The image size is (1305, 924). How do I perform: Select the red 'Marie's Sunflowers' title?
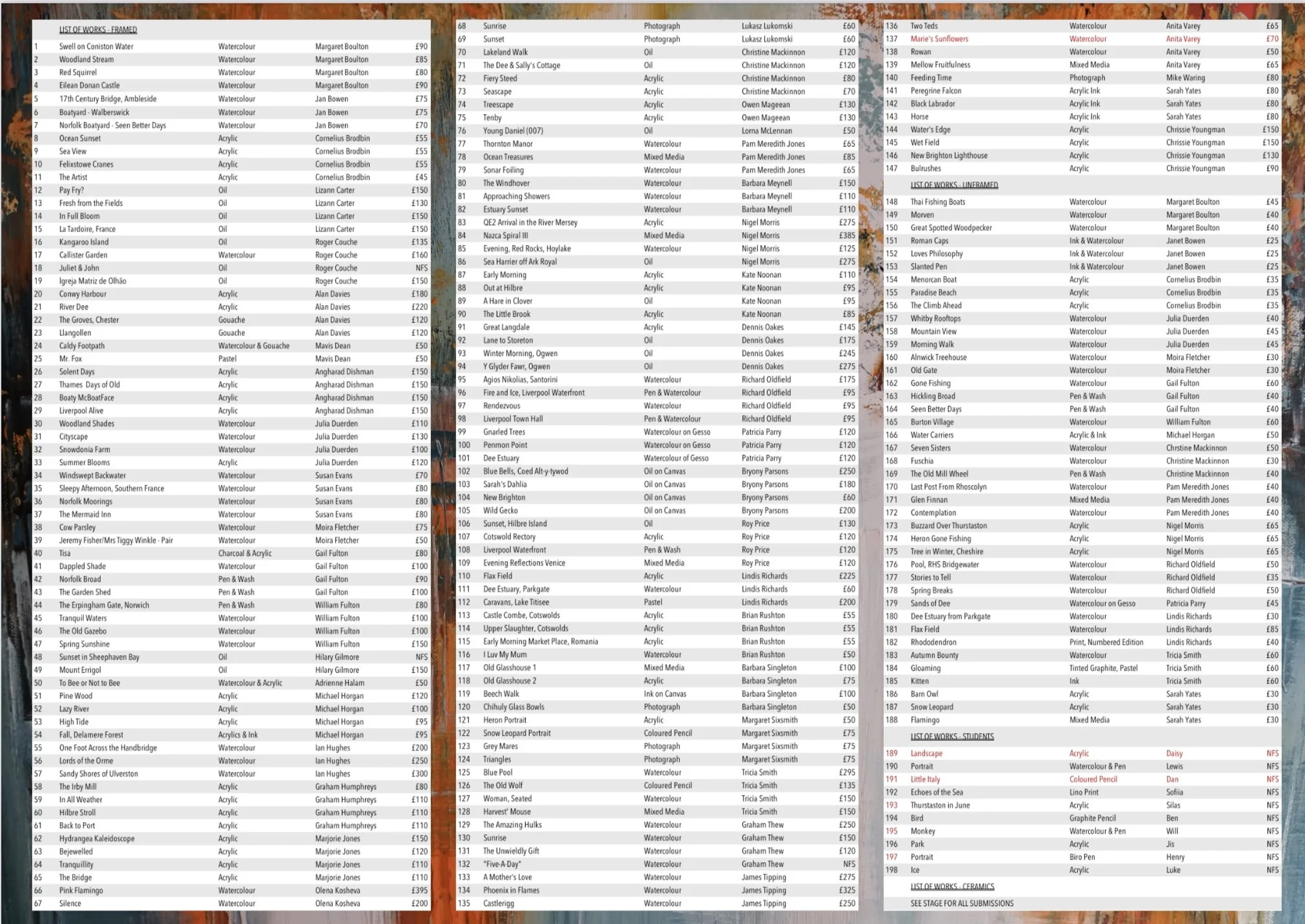[x=939, y=39]
